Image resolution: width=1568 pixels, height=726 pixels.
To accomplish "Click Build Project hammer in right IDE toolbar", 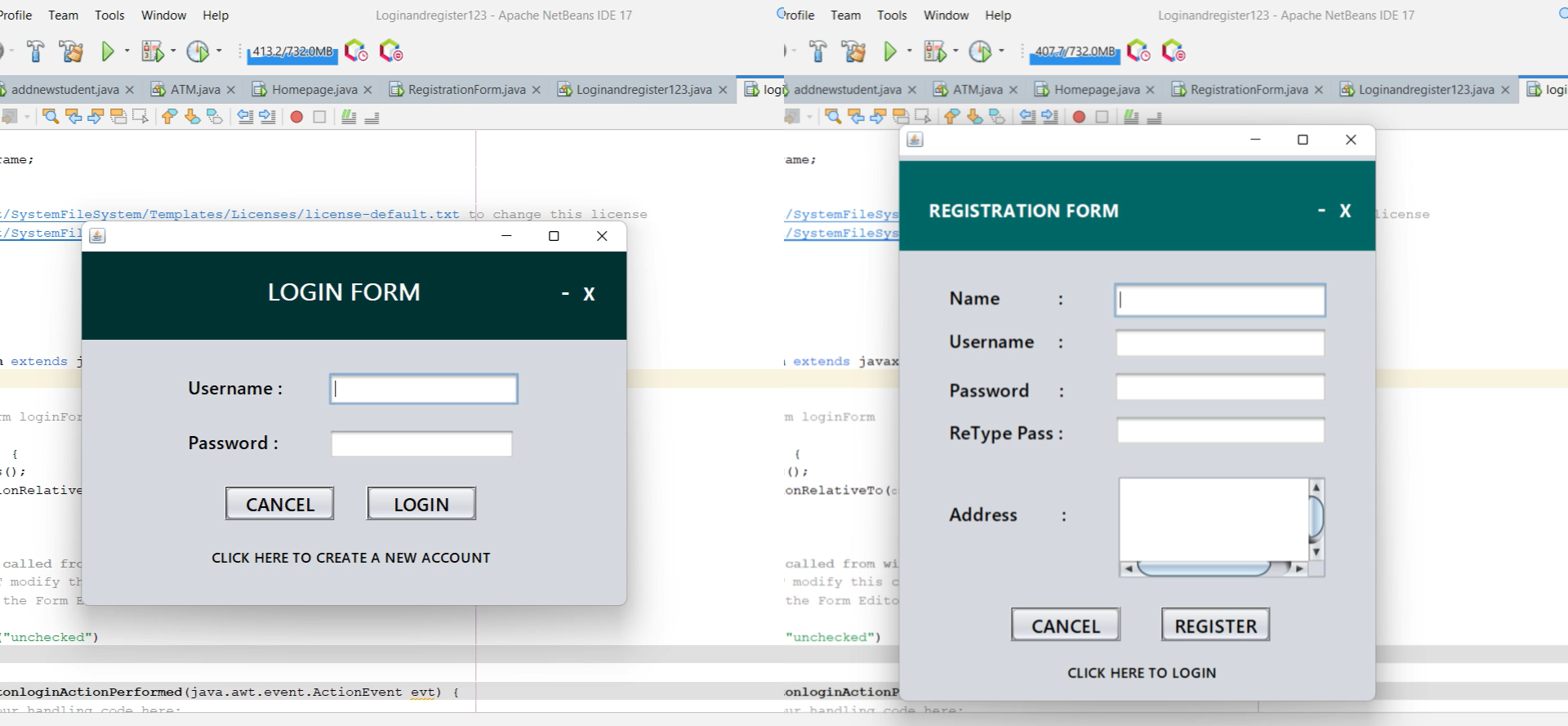I will click(817, 51).
